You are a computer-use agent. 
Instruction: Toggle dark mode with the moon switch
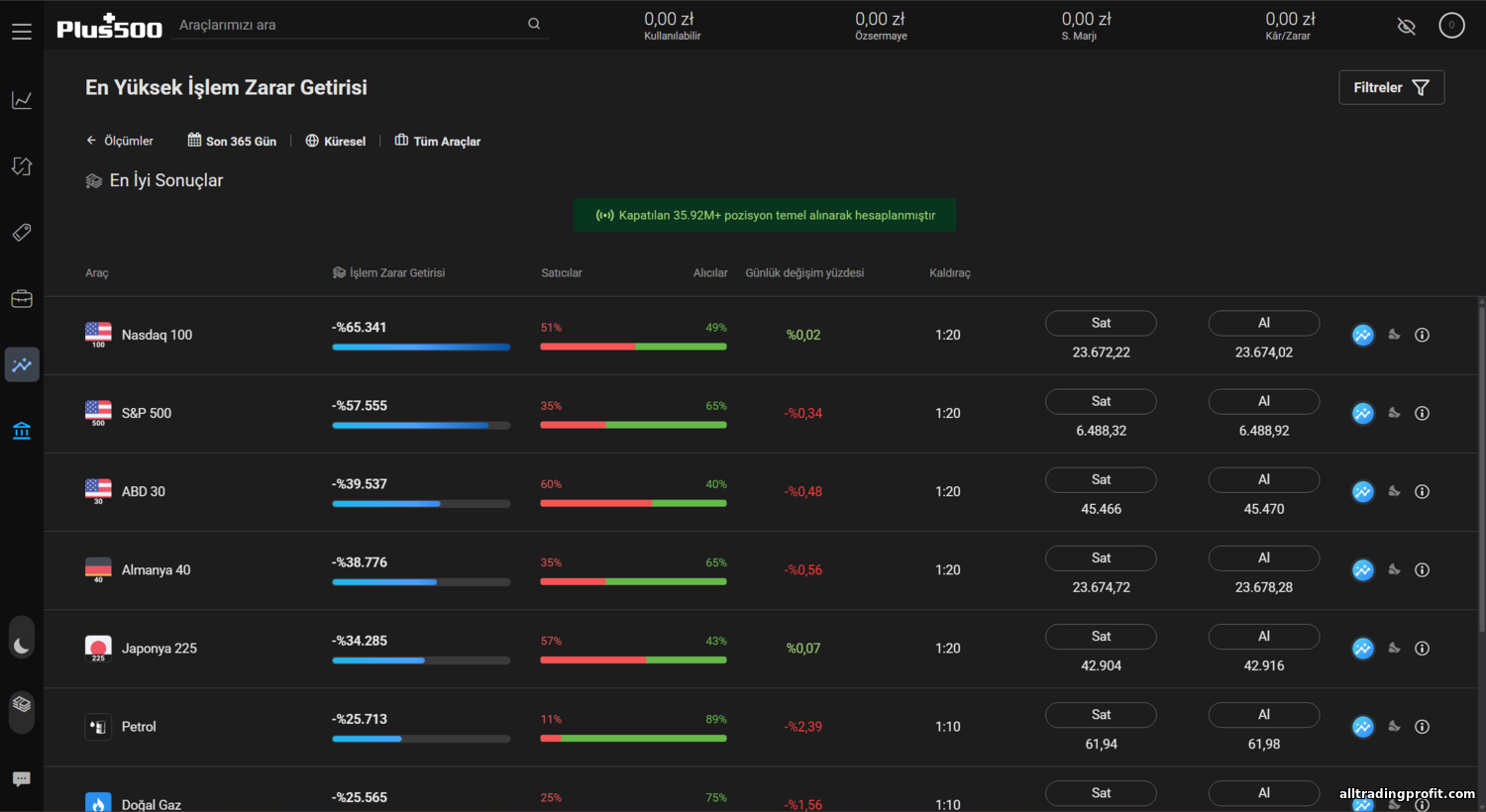click(22, 646)
